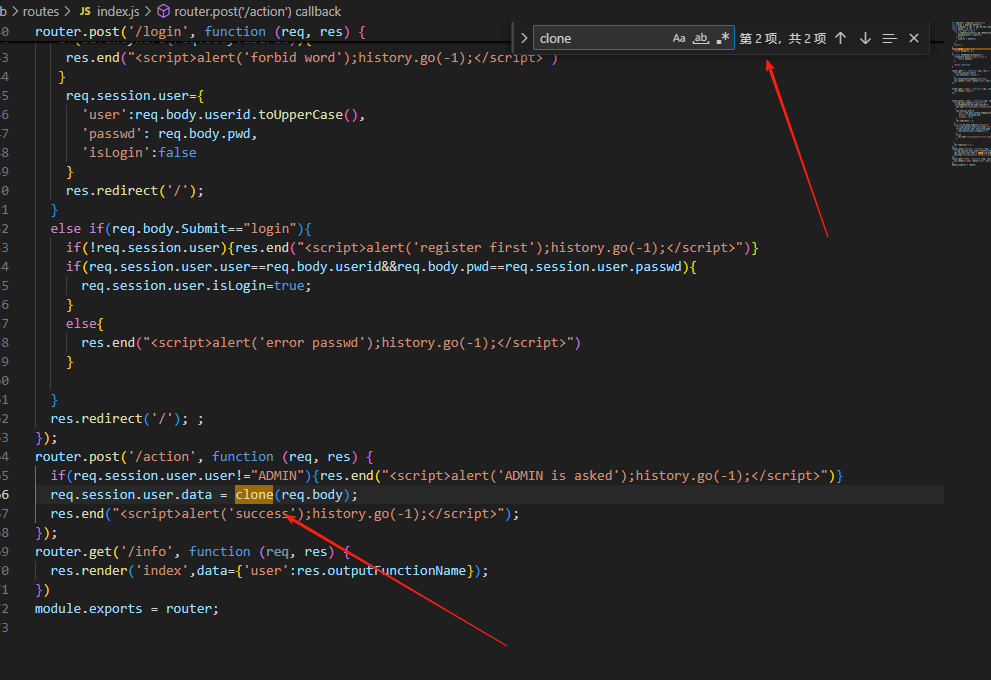Toggle Match Case in find widget
991x680 pixels.
[679, 38]
